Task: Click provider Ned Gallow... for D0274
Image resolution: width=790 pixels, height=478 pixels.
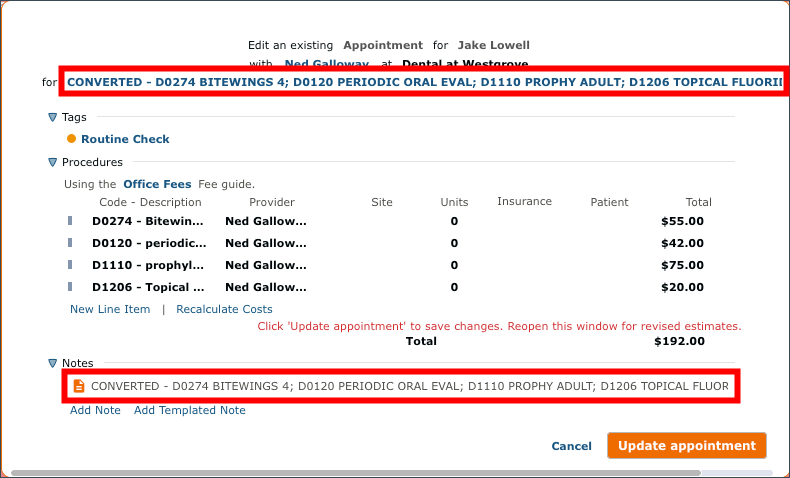Action: point(266,221)
